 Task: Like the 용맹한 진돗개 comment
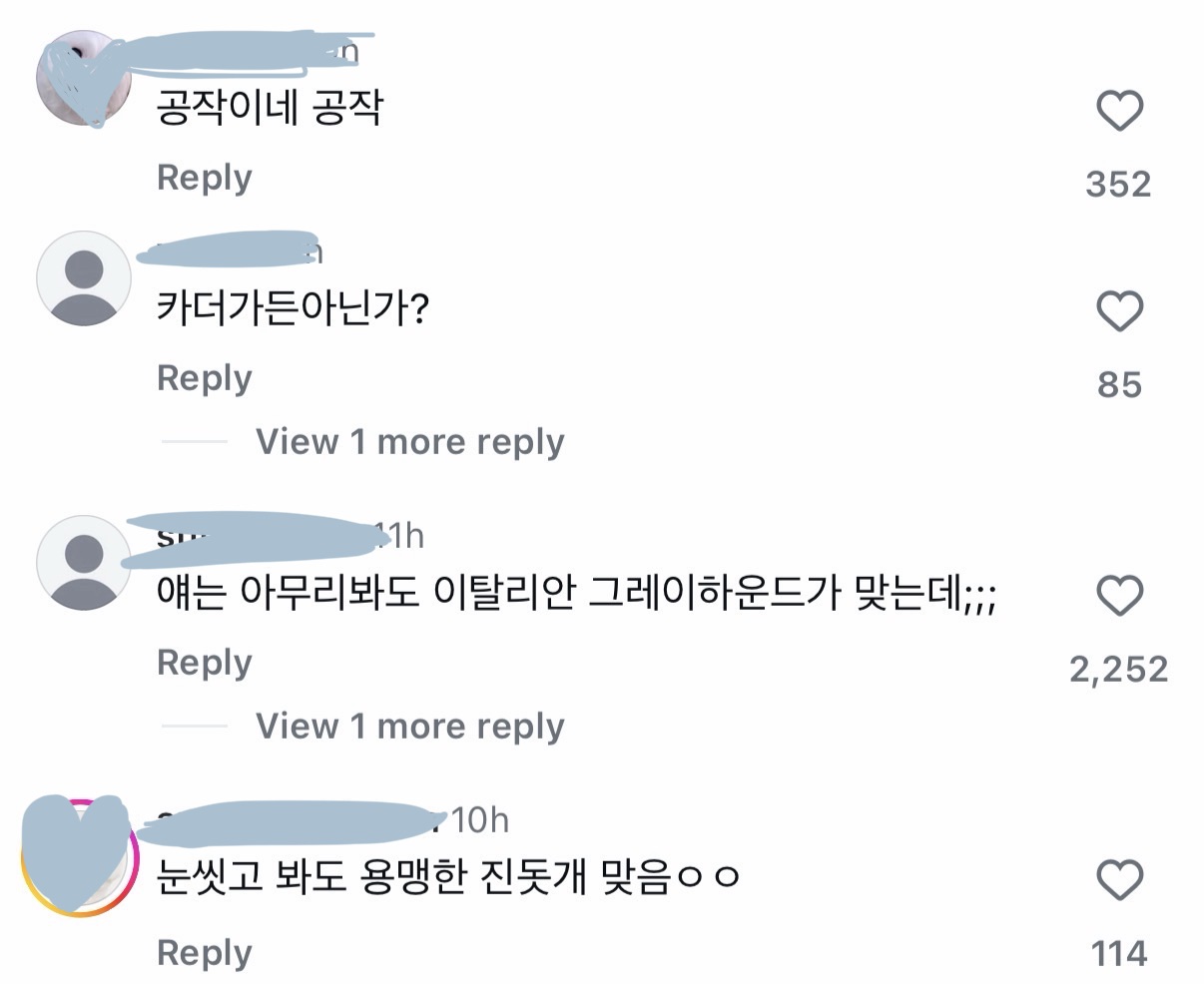(x=1119, y=880)
